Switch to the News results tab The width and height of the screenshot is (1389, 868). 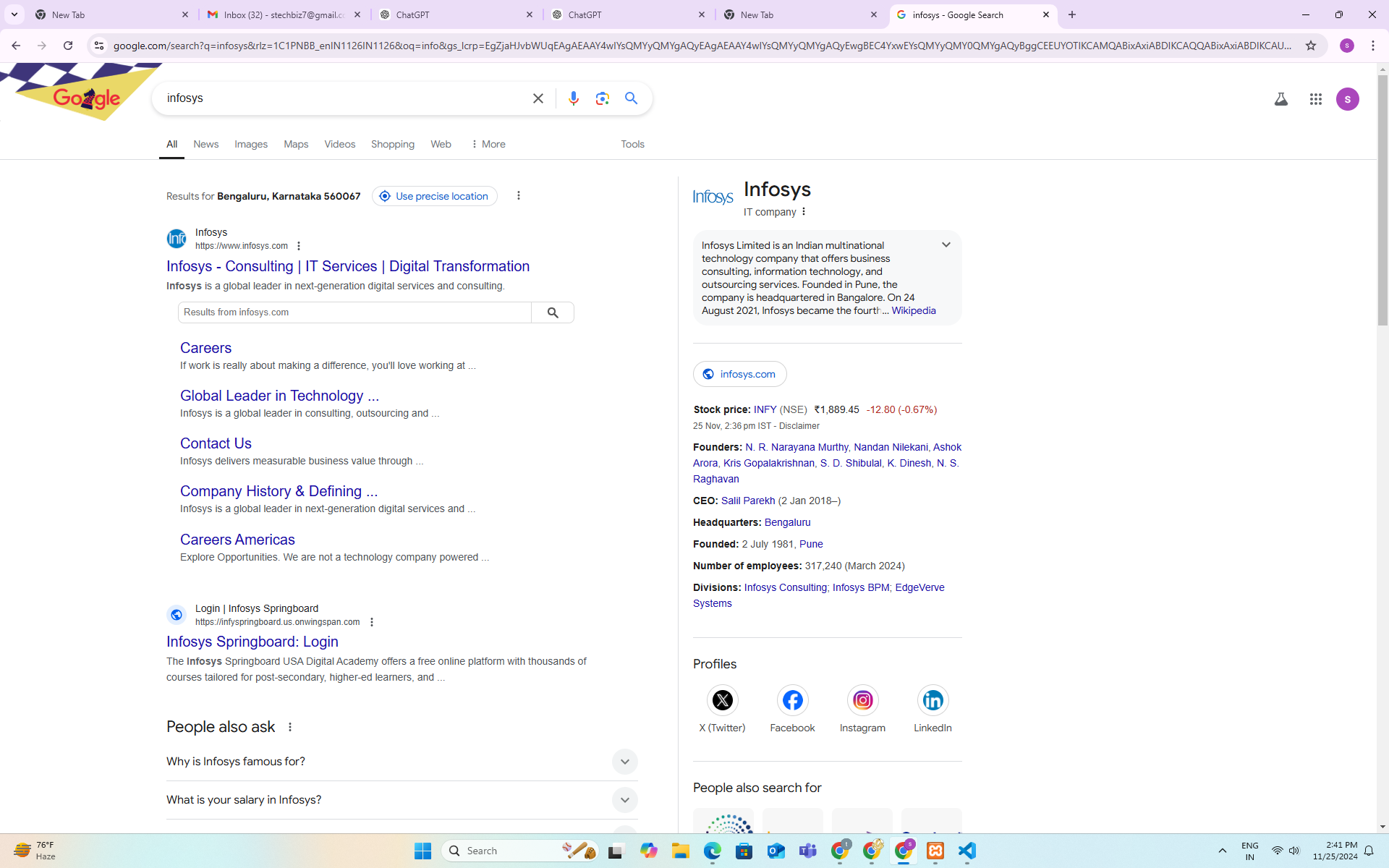tap(205, 144)
